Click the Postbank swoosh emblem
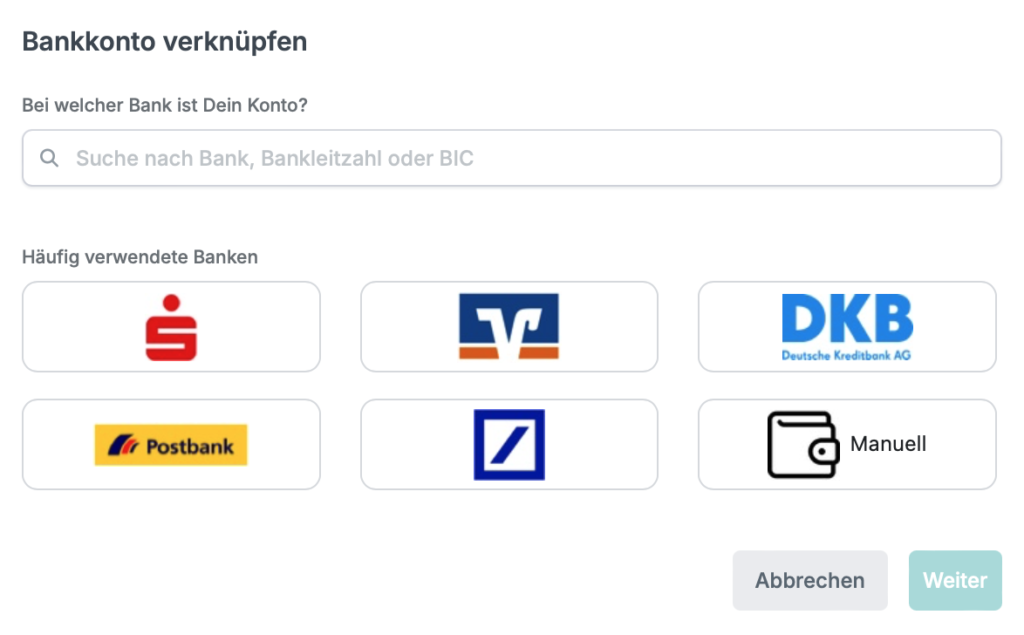This screenshot has width=1024, height=635. tap(123, 446)
